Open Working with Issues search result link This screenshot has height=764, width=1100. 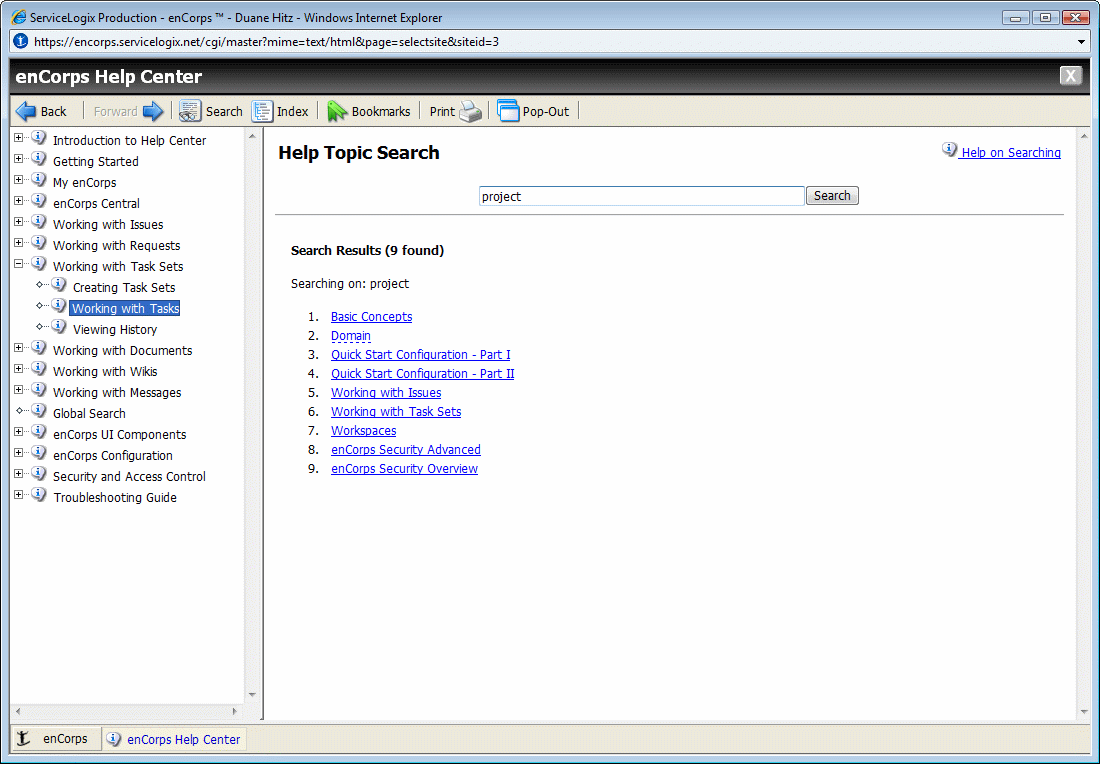(x=386, y=392)
